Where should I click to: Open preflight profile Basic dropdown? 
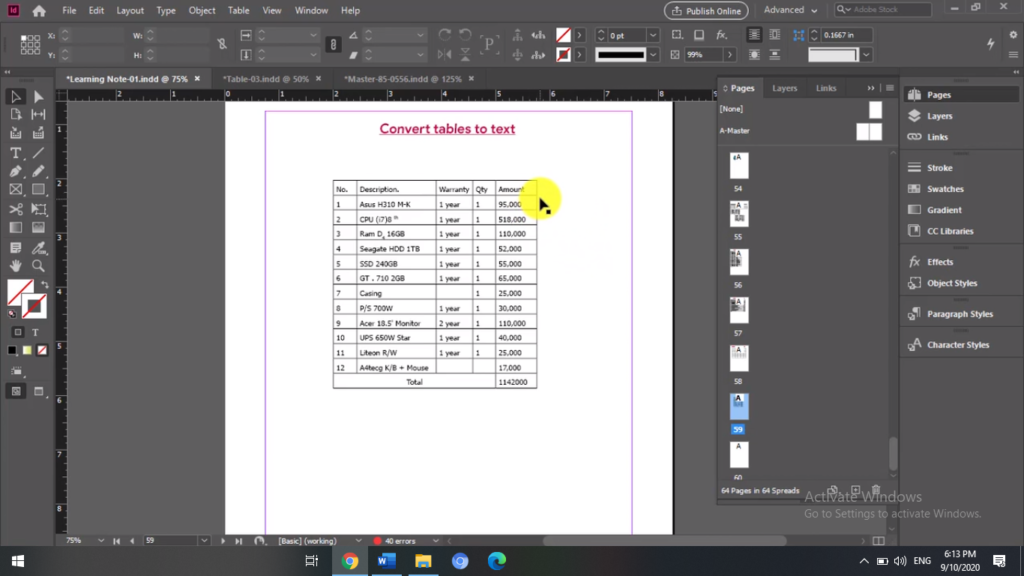[358, 541]
